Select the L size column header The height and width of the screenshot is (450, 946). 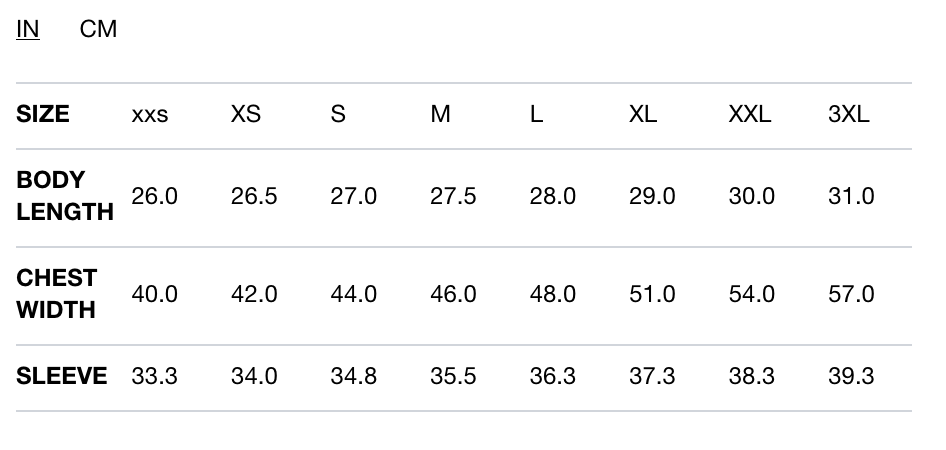(x=536, y=114)
